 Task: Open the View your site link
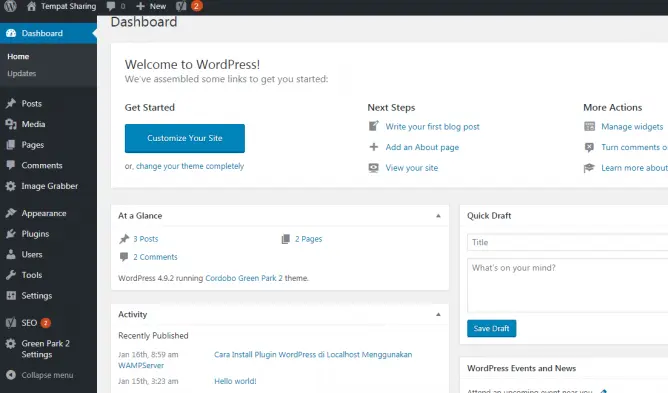coord(412,168)
